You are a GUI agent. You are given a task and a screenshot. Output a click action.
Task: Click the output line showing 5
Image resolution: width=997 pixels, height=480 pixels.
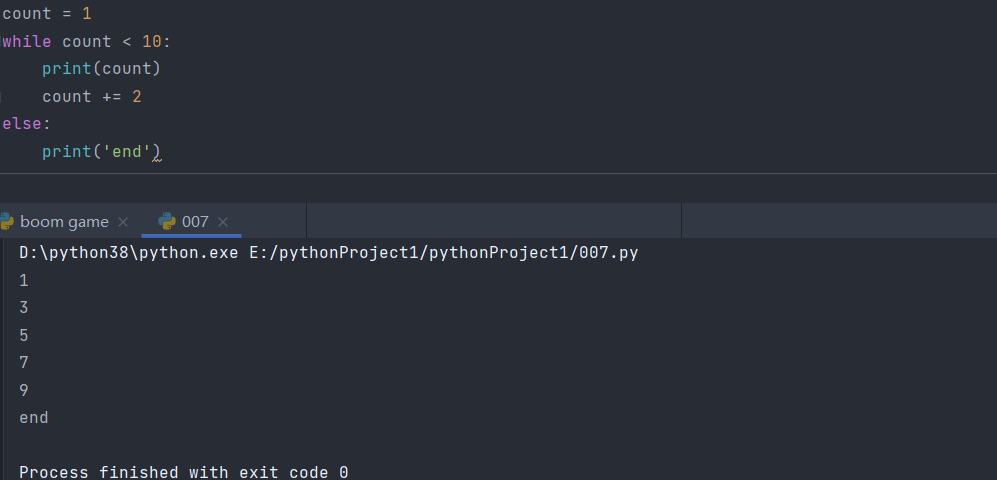(24, 336)
